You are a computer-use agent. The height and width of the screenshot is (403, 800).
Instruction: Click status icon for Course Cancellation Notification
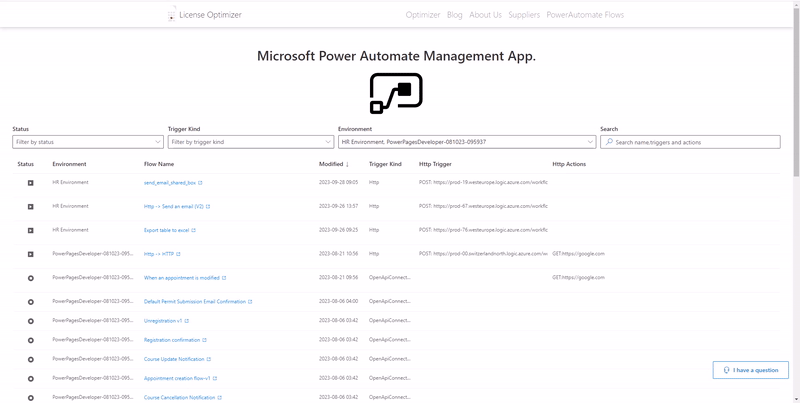tap(31, 397)
